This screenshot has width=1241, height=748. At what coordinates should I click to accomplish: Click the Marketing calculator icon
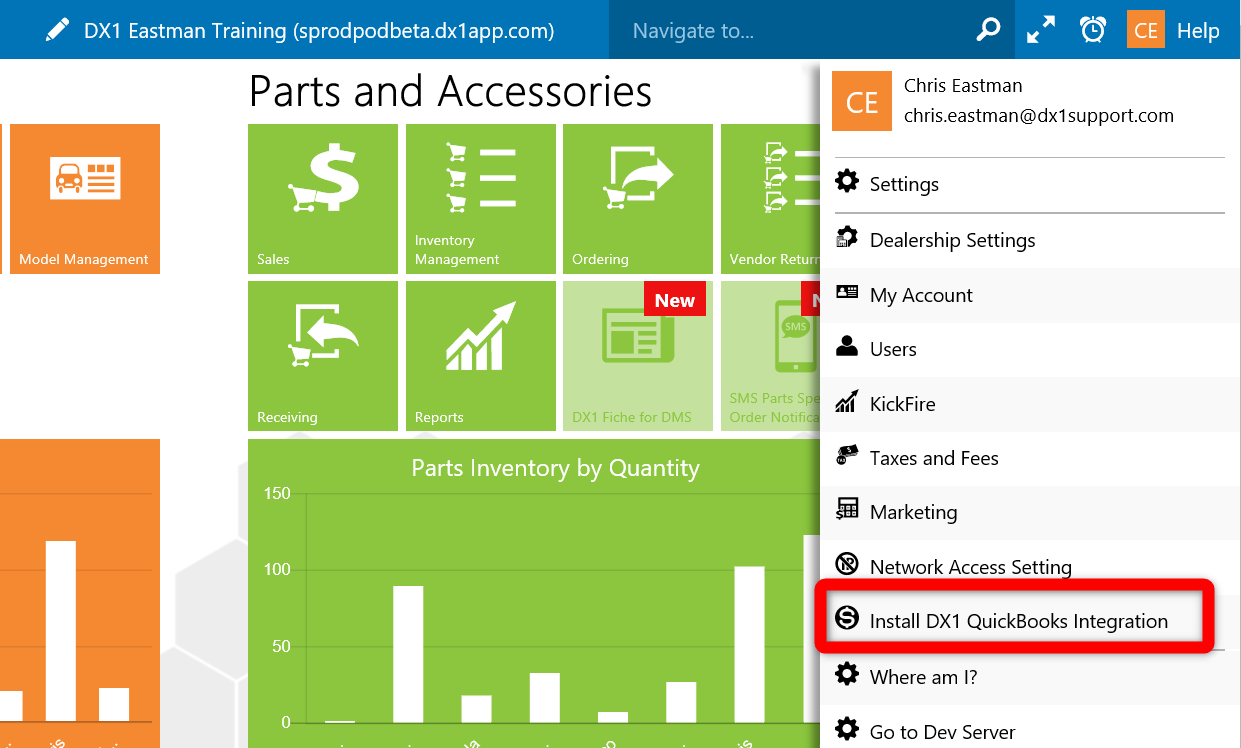pos(847,510)
